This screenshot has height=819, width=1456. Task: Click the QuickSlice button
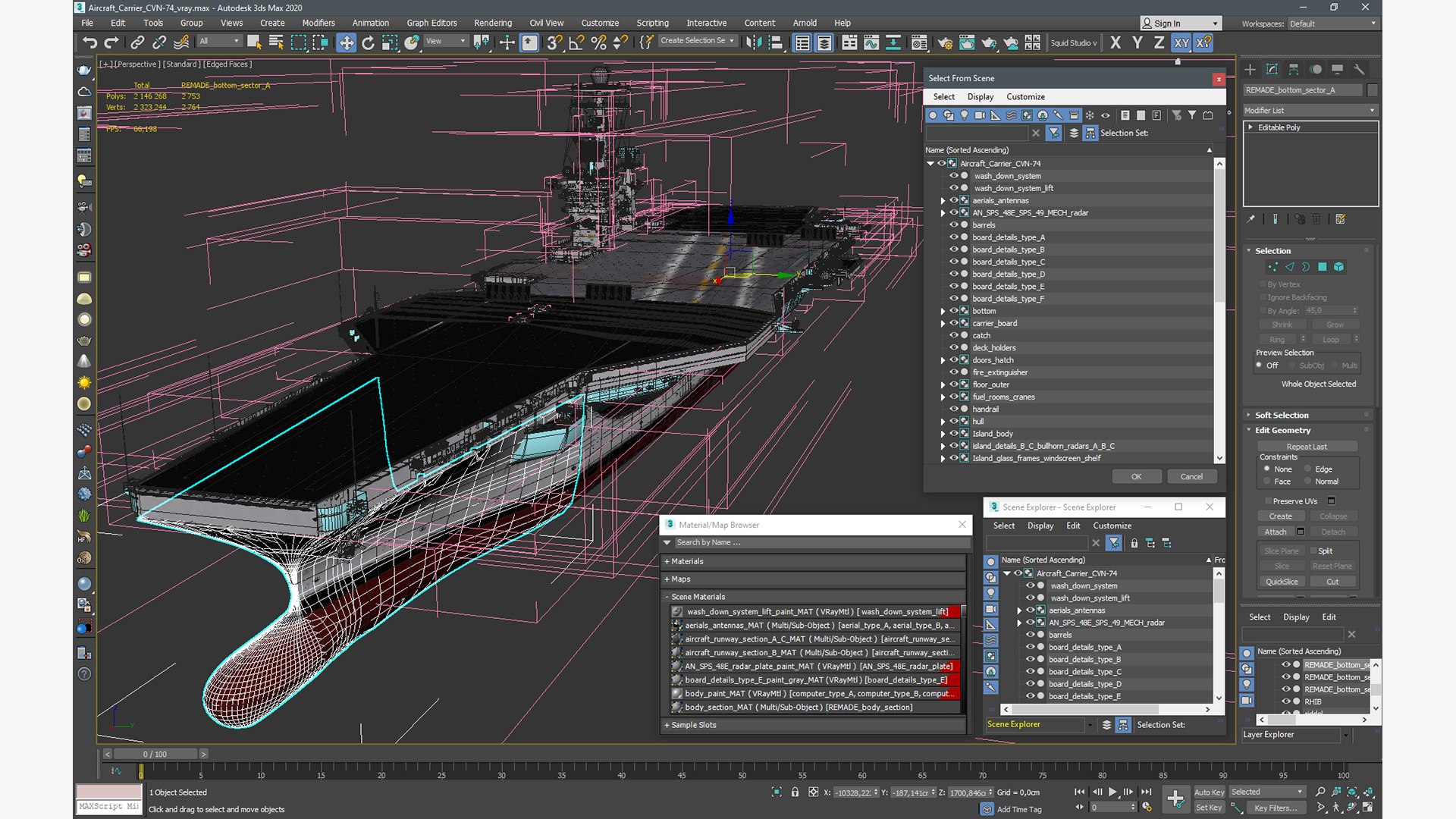click(1282, 582)
